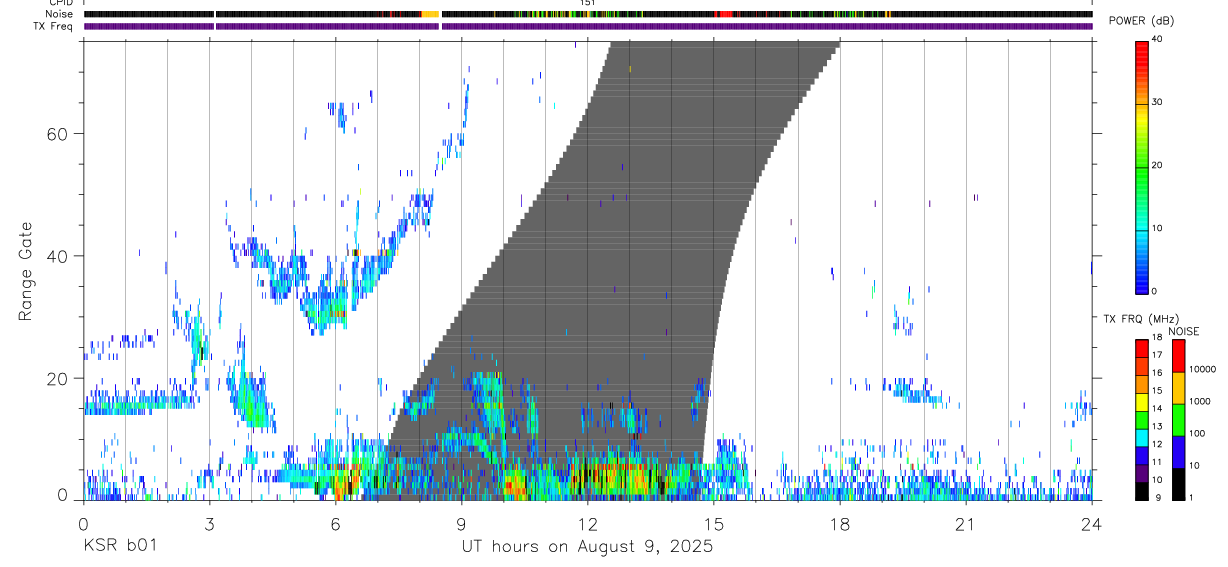Viewport: 1228px width, 567px height.
Task: Click the '10000' value on the noise scale
Action: (1202, 370)
